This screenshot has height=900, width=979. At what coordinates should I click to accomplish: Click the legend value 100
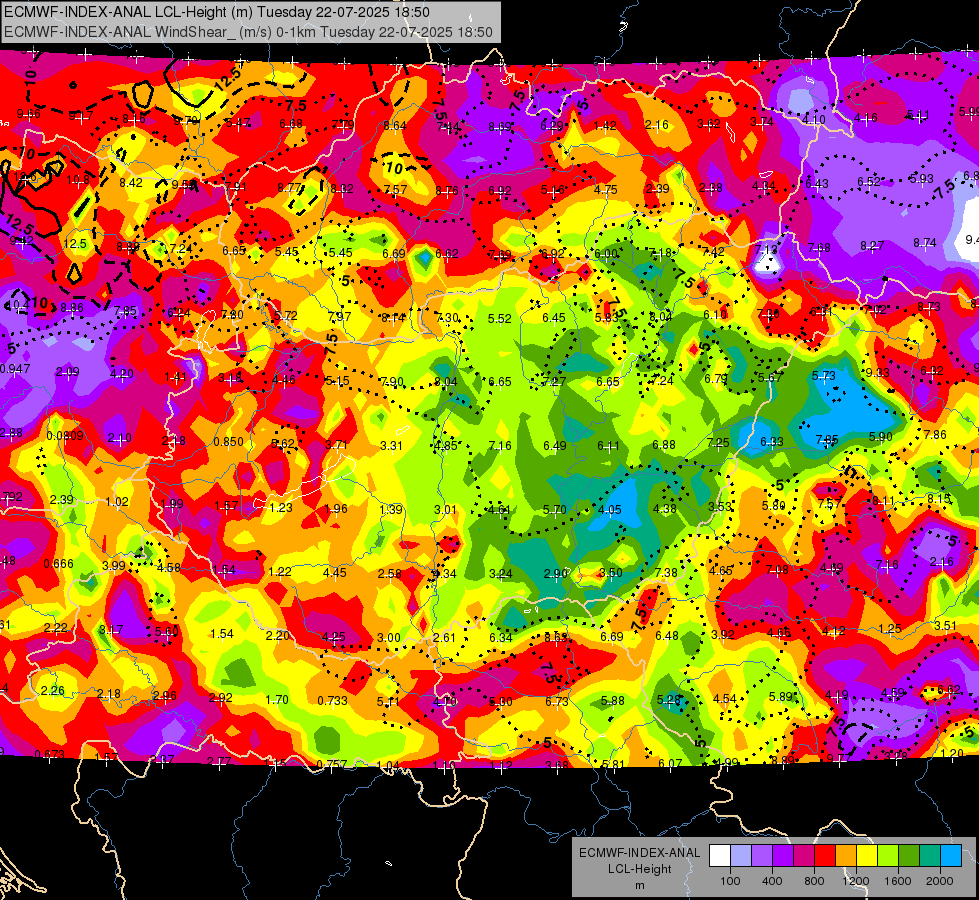(730, 881)
